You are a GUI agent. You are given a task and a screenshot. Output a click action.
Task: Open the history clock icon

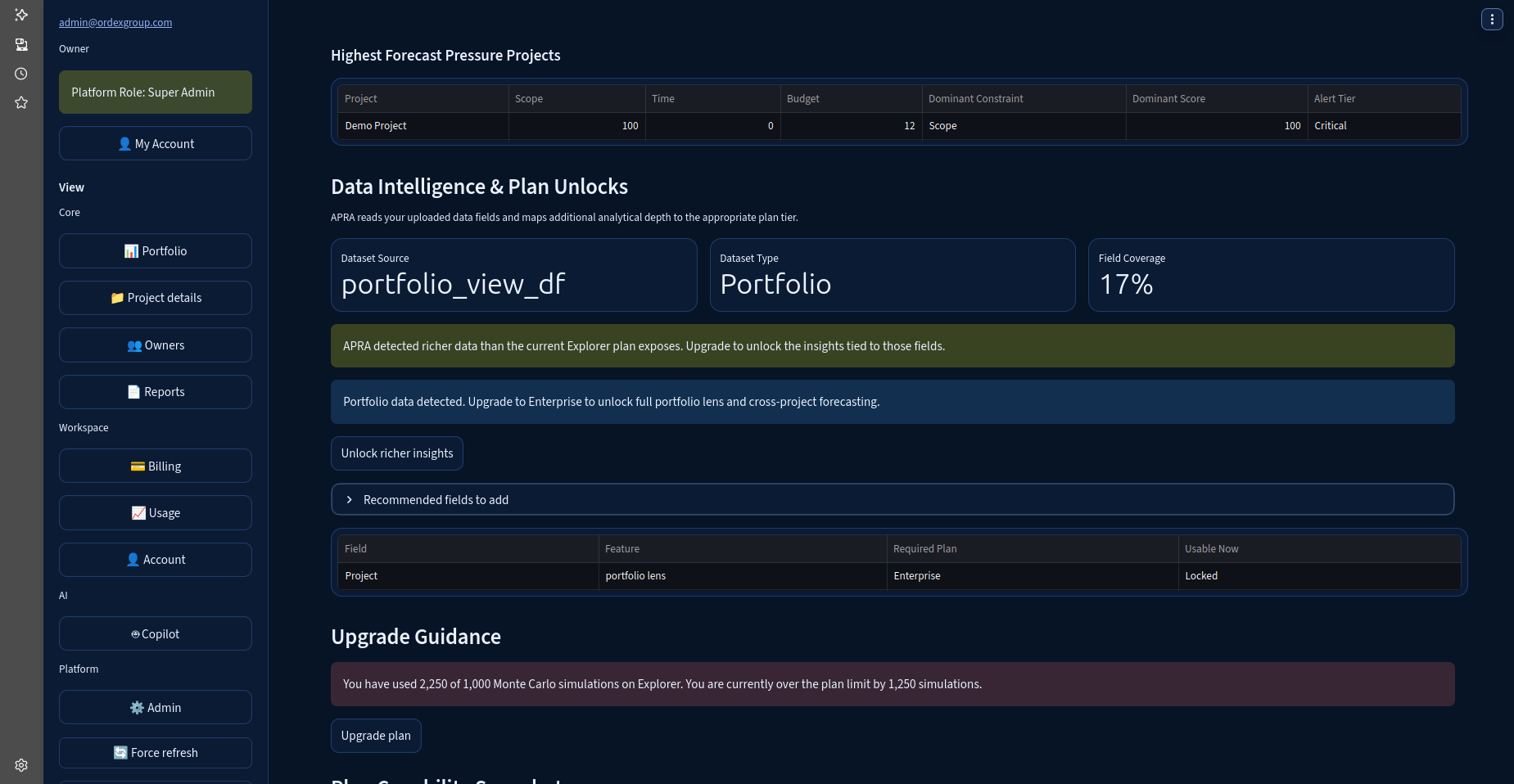click(21, 74)
